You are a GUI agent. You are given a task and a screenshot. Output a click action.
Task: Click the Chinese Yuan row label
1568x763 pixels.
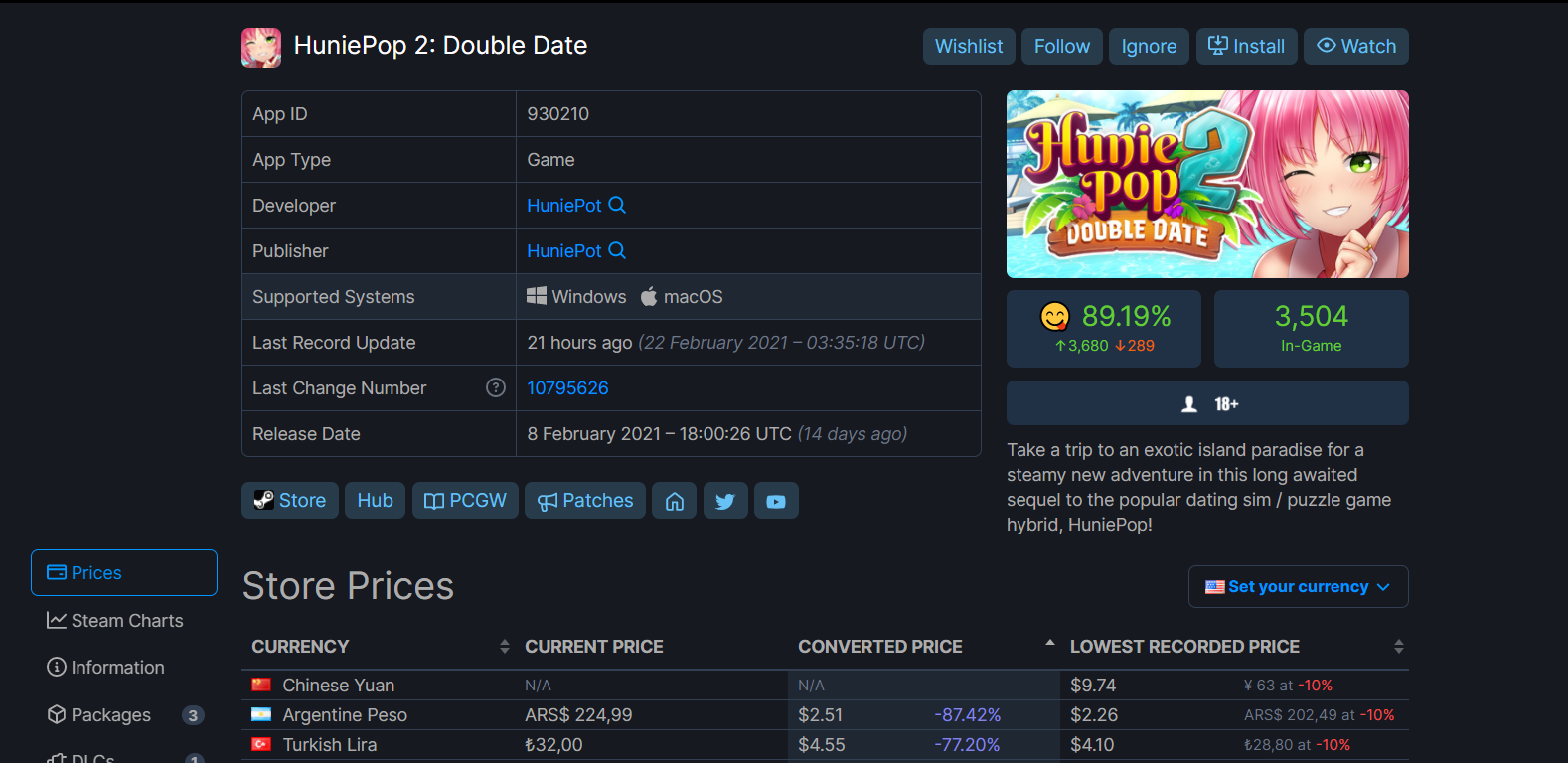pos(339,686)
